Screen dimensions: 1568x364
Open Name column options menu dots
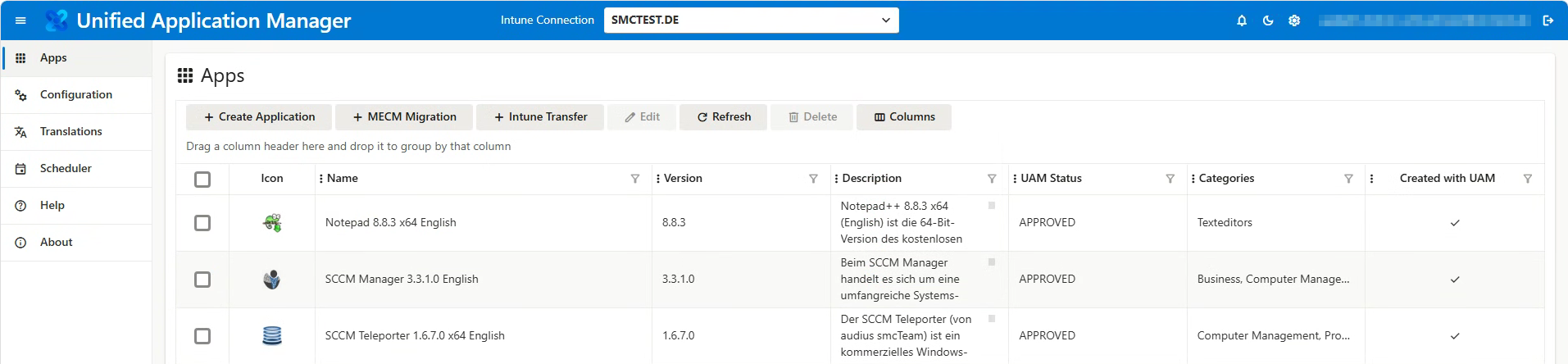click(320, 179)
